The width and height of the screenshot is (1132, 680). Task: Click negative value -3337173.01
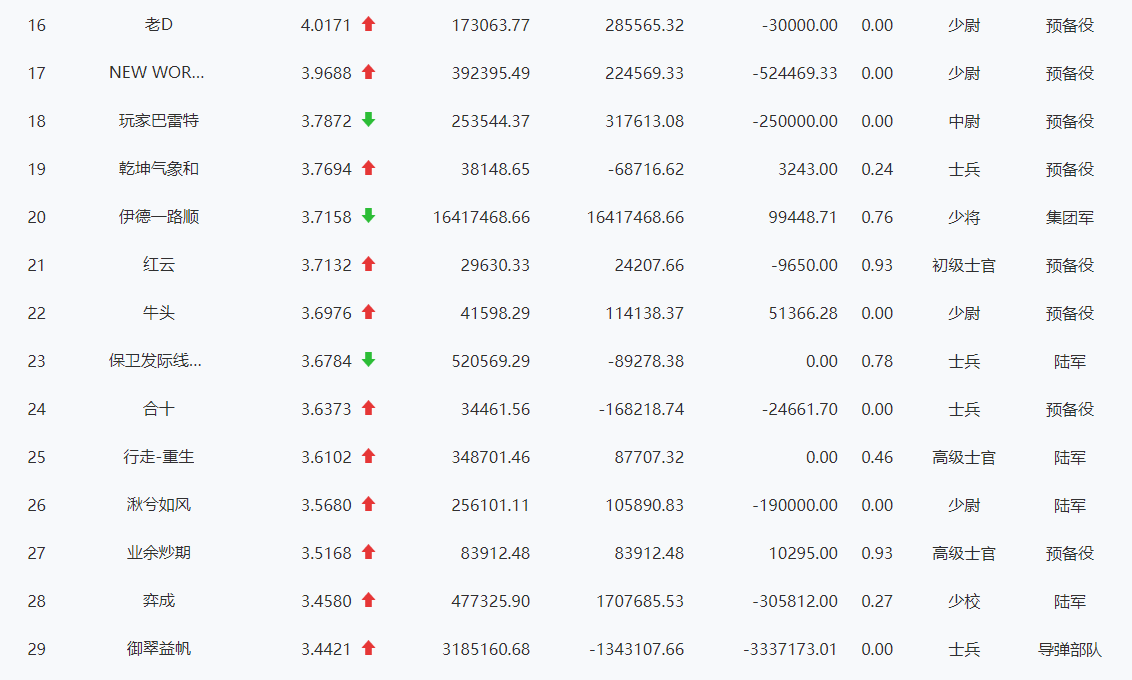pos(790,649)
